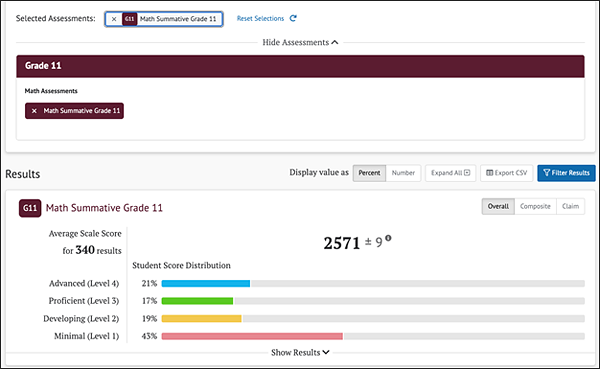Click the 17% Proficient value

click(x=149, y=301)
